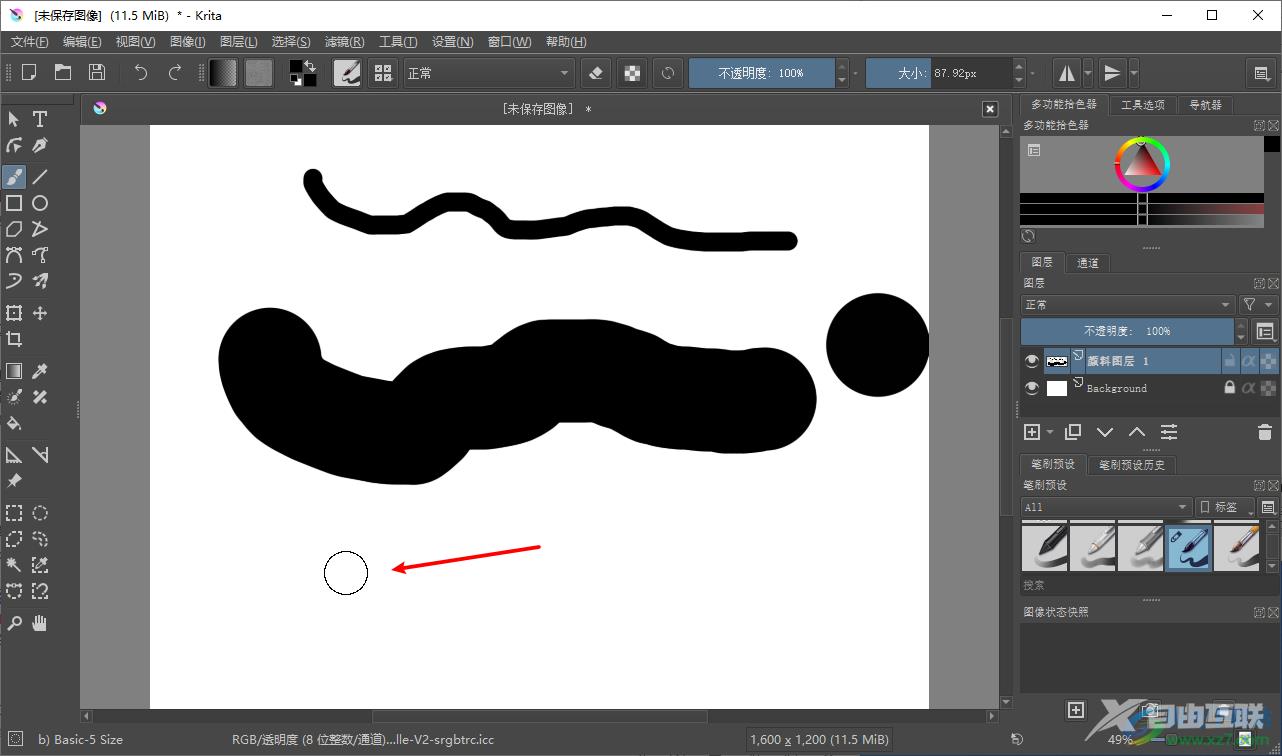This screenshot has width=1282, height=756.
Task: Open the brush editor button
Action: pos(348,72)
